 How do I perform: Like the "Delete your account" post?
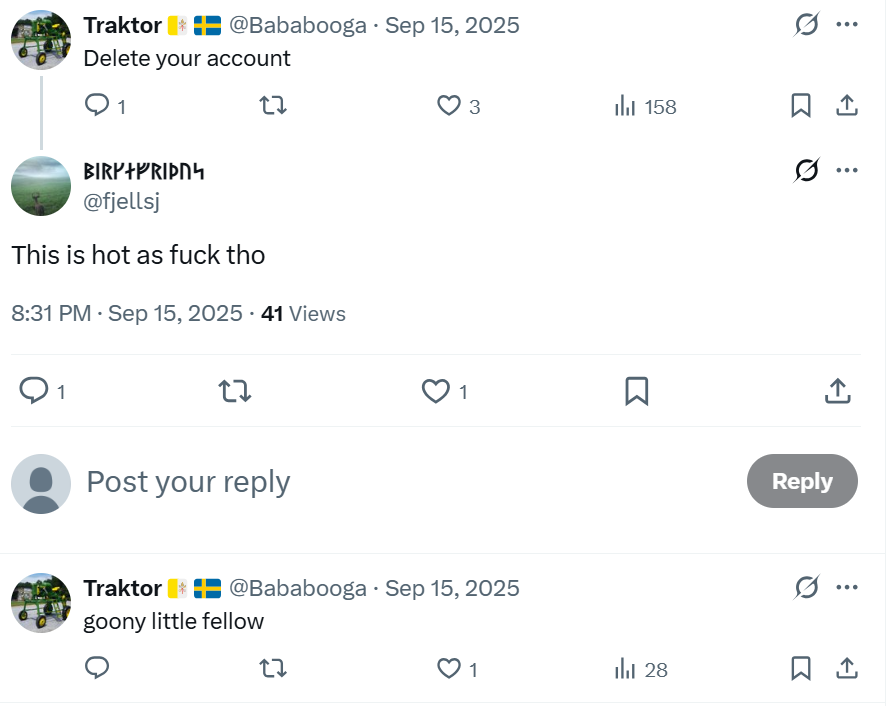(449, 106)
